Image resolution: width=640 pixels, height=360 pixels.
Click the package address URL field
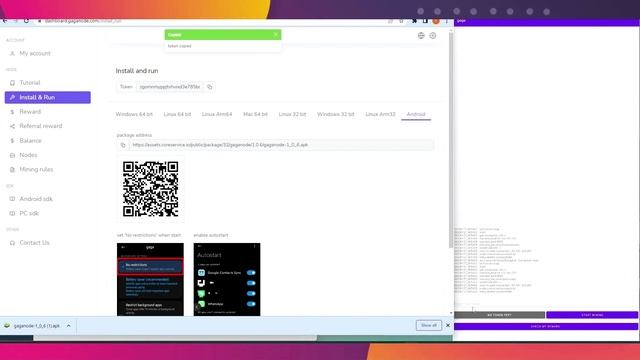point(281,145)
